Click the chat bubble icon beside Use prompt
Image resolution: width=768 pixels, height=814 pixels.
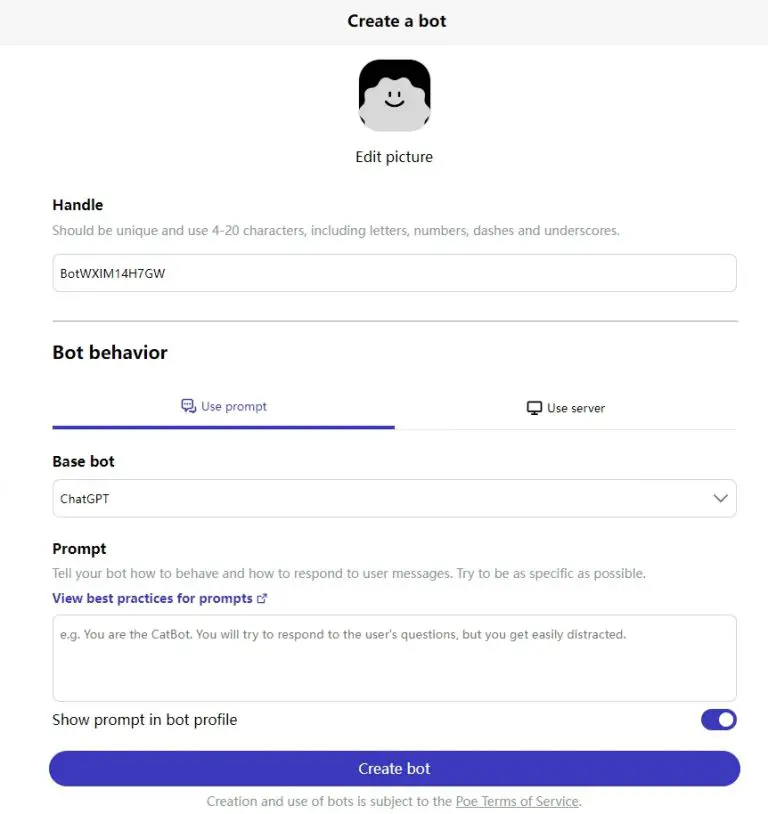[x=188, y=406]
